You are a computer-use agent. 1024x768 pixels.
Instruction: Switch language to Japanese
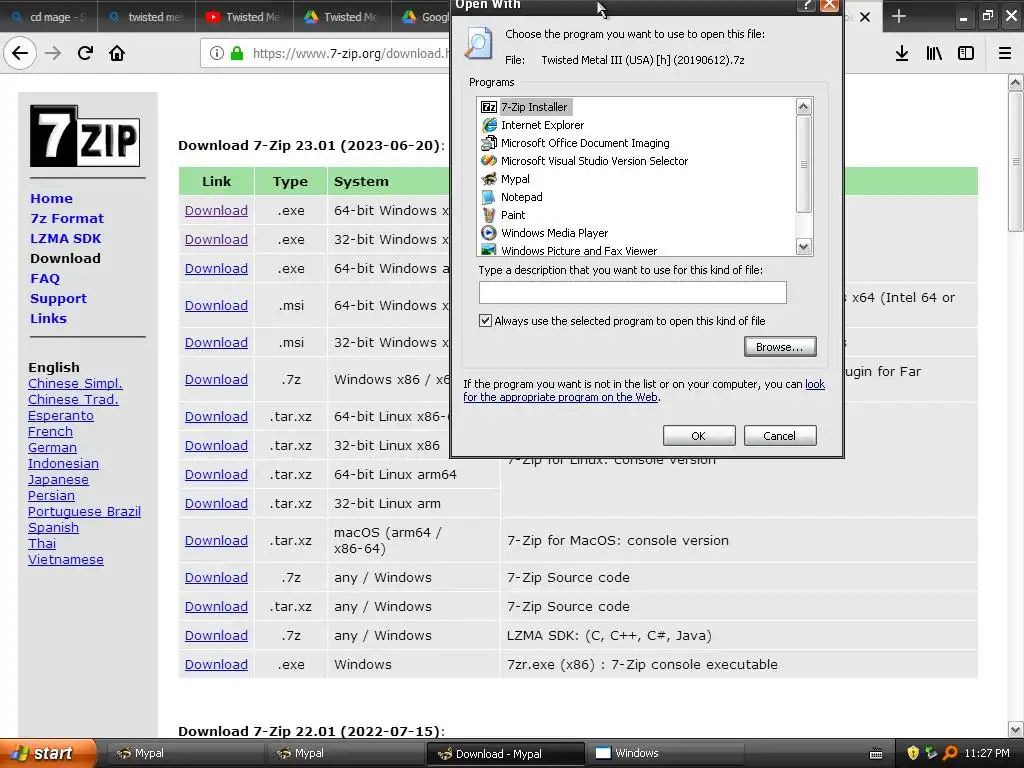click(x=58, y=479)
